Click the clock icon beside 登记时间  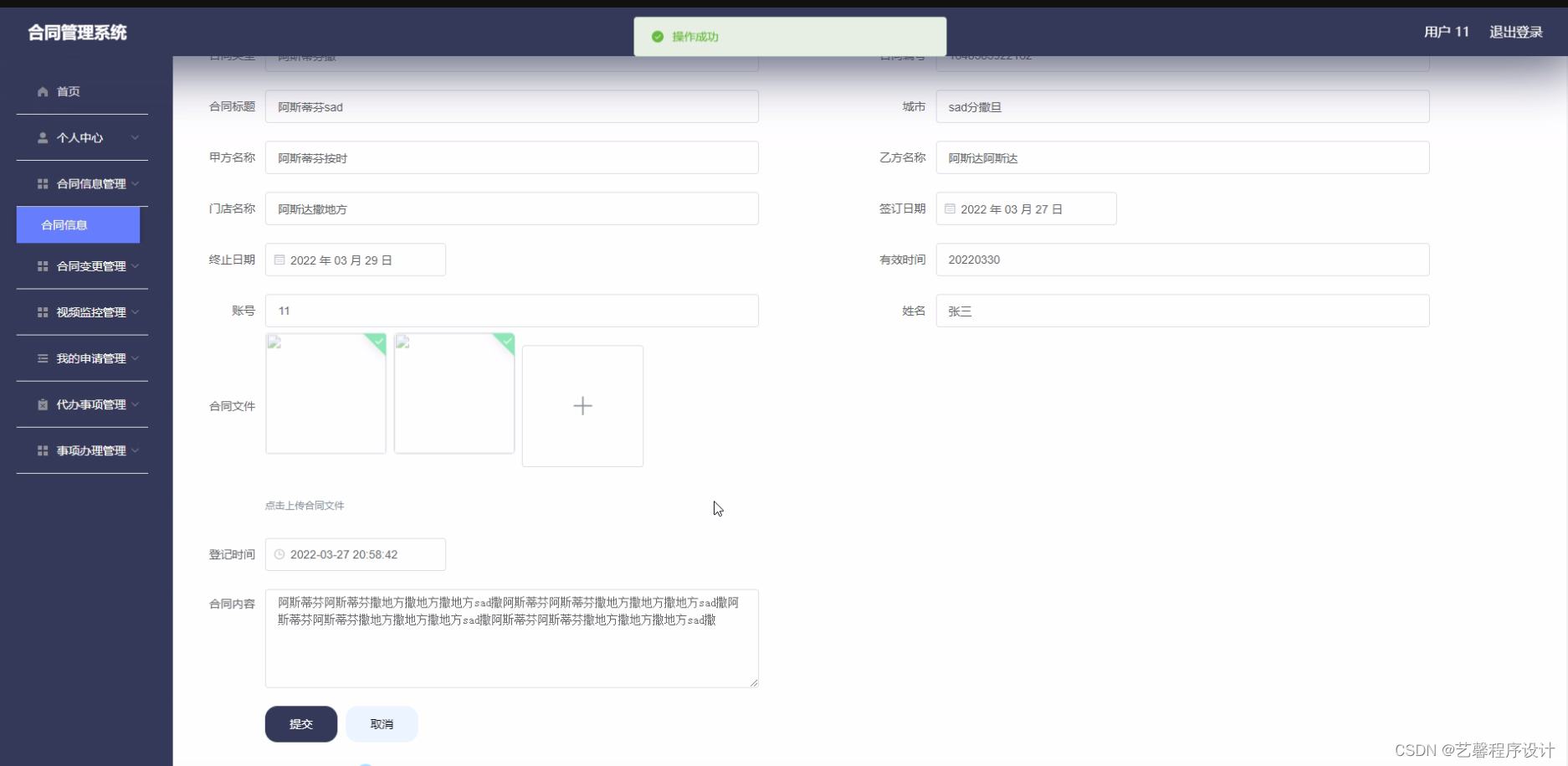[279, 554]
